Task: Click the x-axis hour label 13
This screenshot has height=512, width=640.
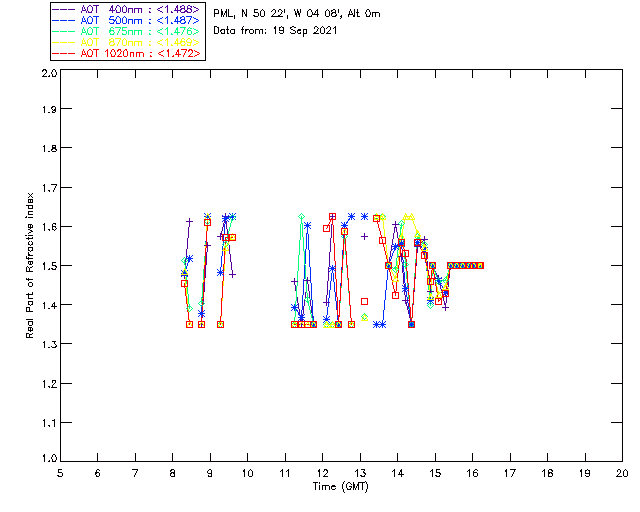Action: (360, 473)
